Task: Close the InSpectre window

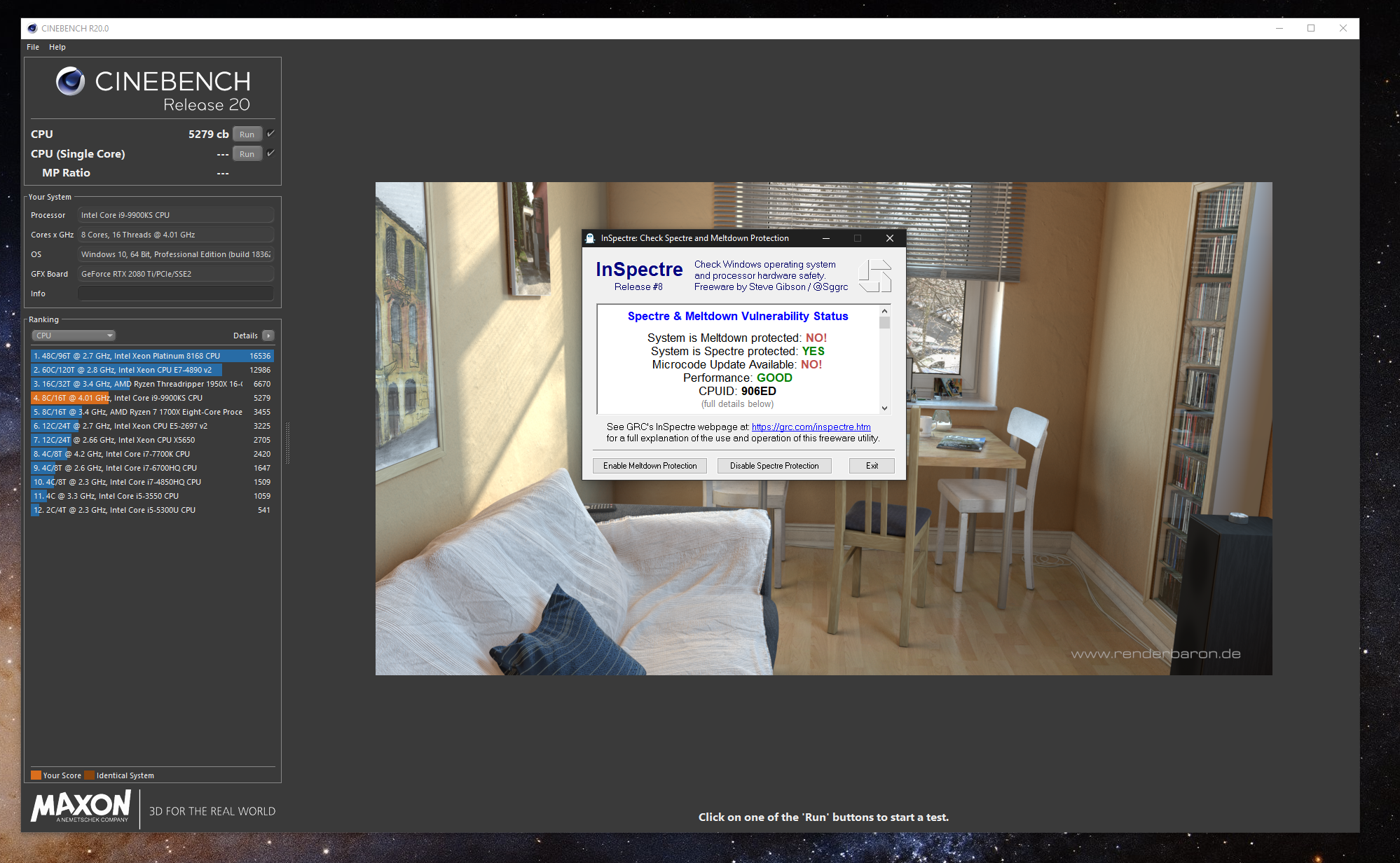Action: coord(890,238)
